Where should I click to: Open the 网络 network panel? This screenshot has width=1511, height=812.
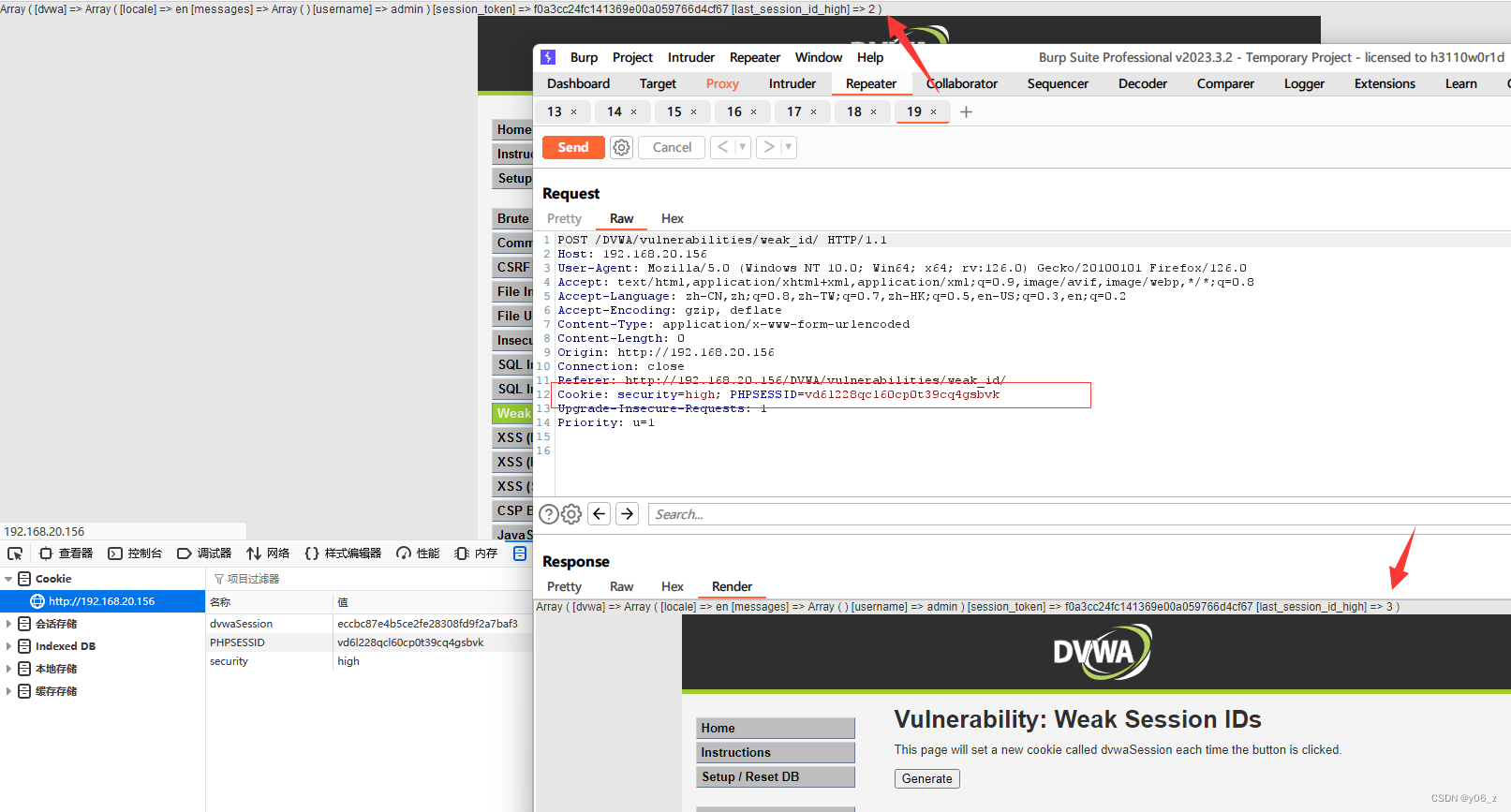tap(268, 554)
